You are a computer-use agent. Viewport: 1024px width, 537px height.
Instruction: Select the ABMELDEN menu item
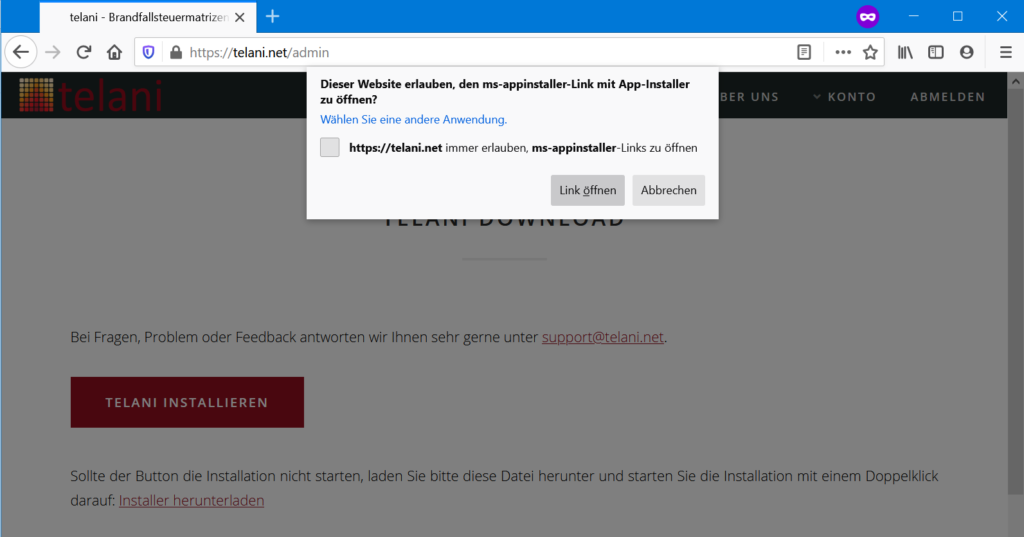click(x=948, y=97)
